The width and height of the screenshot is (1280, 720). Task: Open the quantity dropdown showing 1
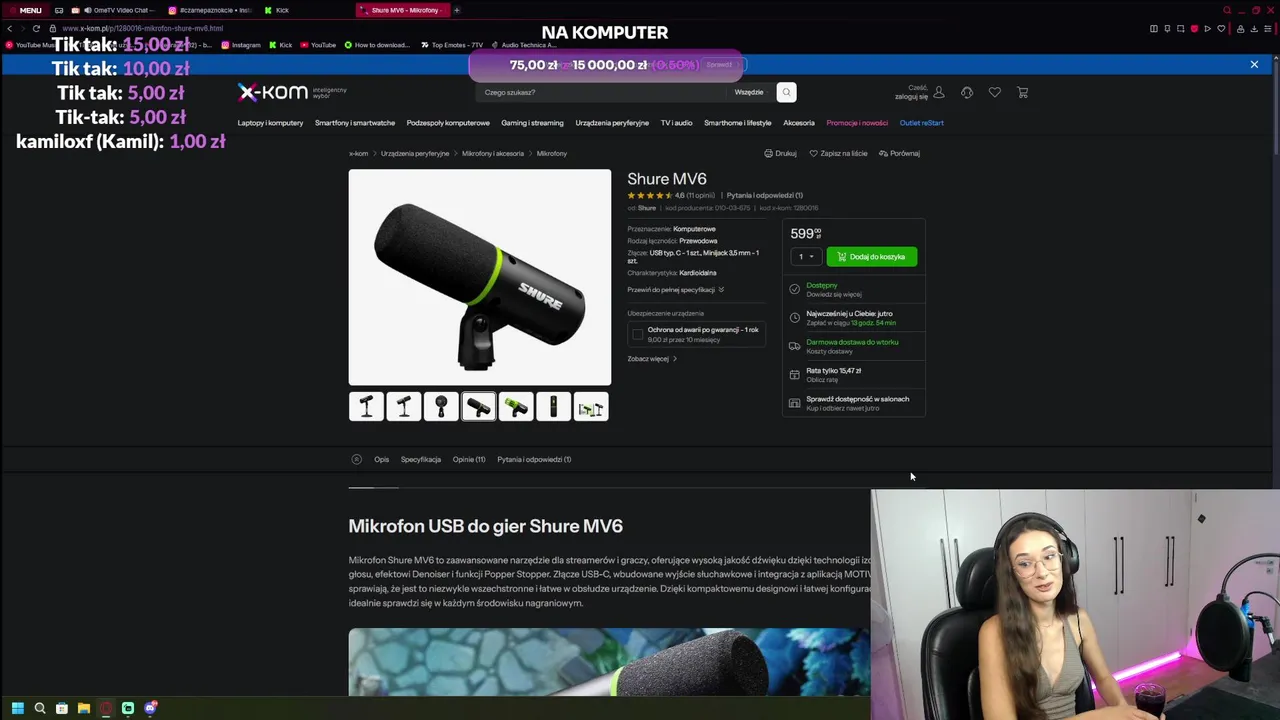point(806,257)
